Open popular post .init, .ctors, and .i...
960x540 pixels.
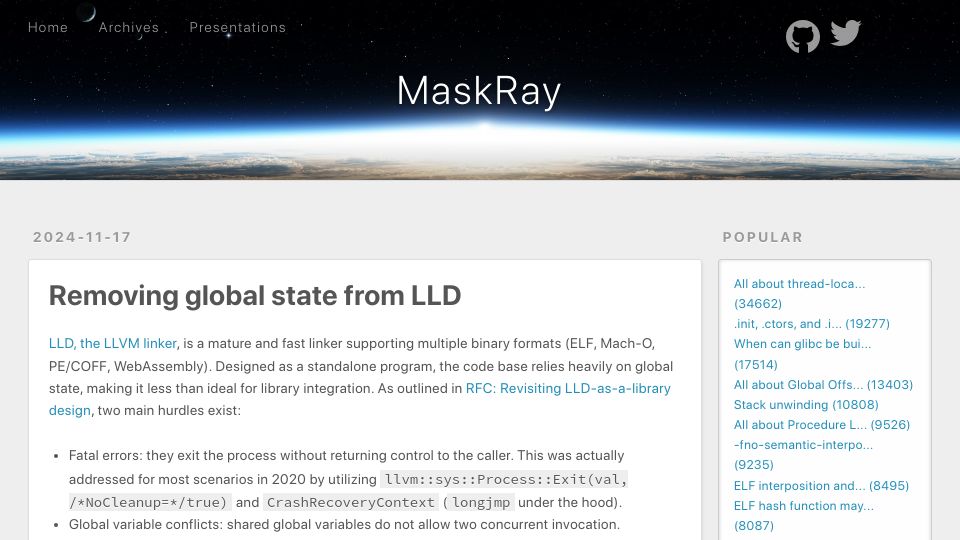[x=811, y=323]
